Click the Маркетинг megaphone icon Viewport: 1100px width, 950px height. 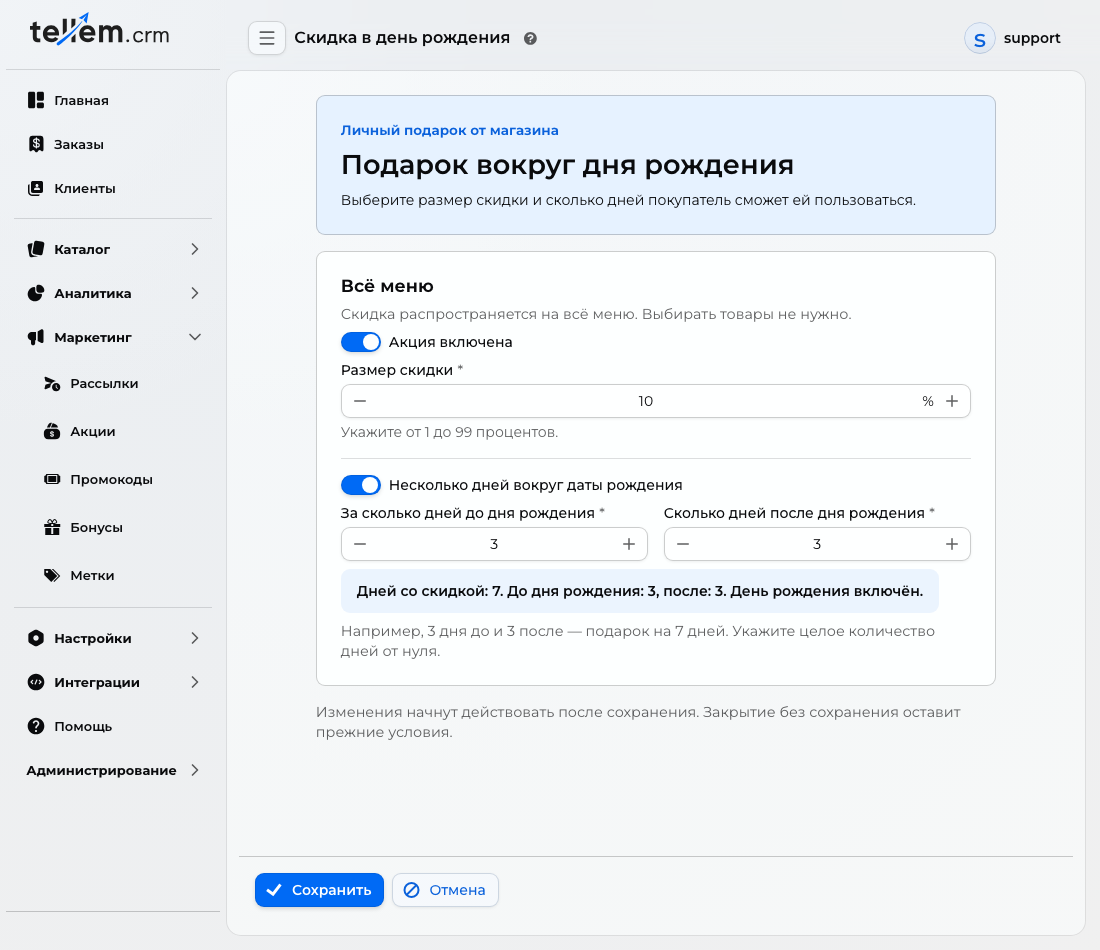(36, 337)
